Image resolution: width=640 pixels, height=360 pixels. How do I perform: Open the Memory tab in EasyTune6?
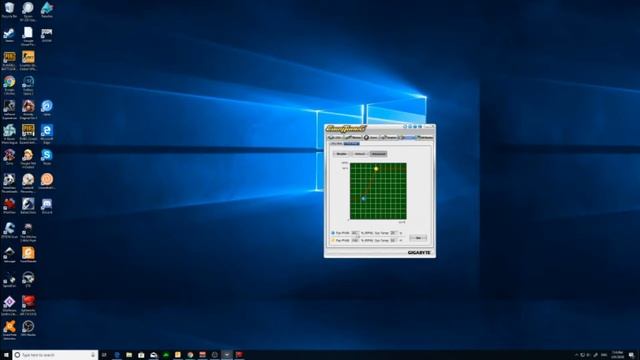click(x=353, y=138)
